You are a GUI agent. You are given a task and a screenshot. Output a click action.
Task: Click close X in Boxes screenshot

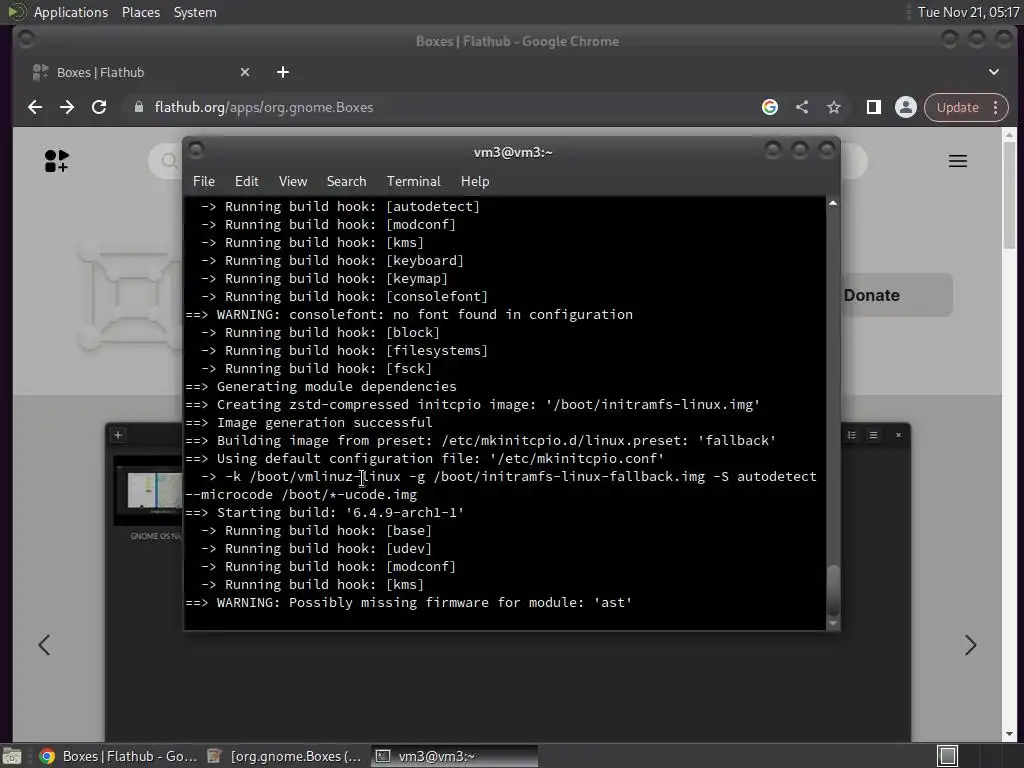pos(898,435)
